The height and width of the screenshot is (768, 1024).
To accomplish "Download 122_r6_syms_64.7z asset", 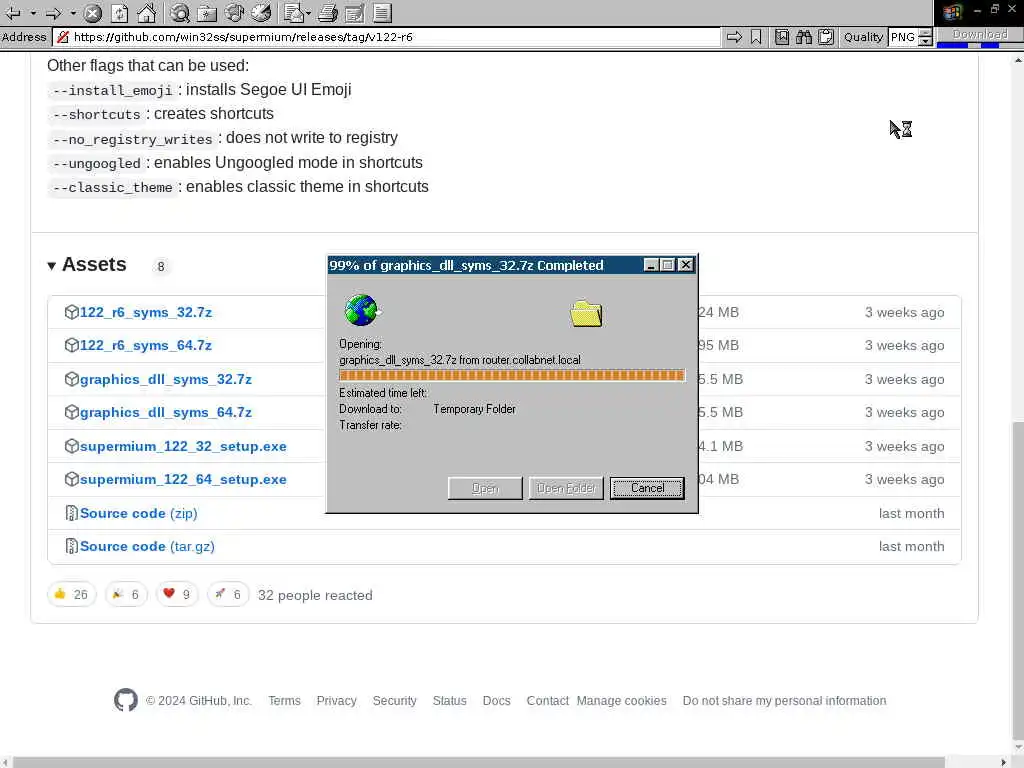I will pyautogui.click(x=146, y=345).
